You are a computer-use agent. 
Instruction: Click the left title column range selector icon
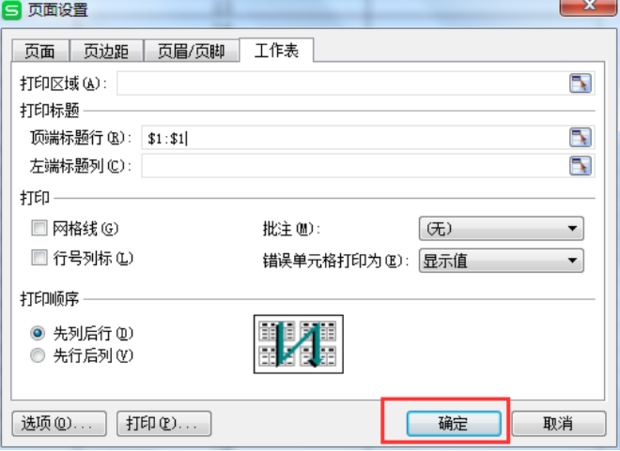pyautogui.click(x=580, y=165)
